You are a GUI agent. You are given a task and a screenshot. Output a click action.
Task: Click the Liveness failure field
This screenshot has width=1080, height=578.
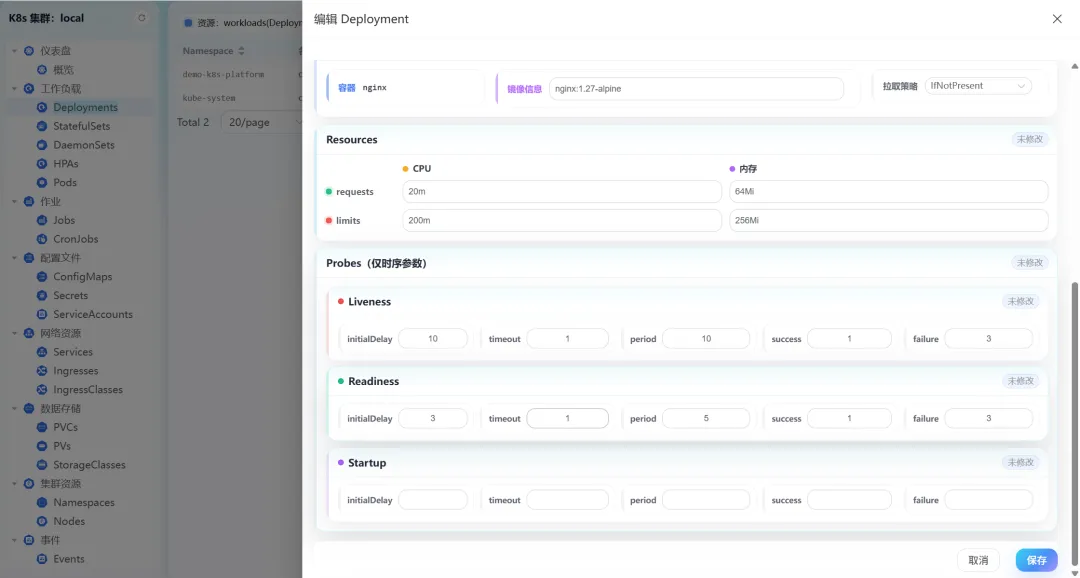[x=988, y=339]
